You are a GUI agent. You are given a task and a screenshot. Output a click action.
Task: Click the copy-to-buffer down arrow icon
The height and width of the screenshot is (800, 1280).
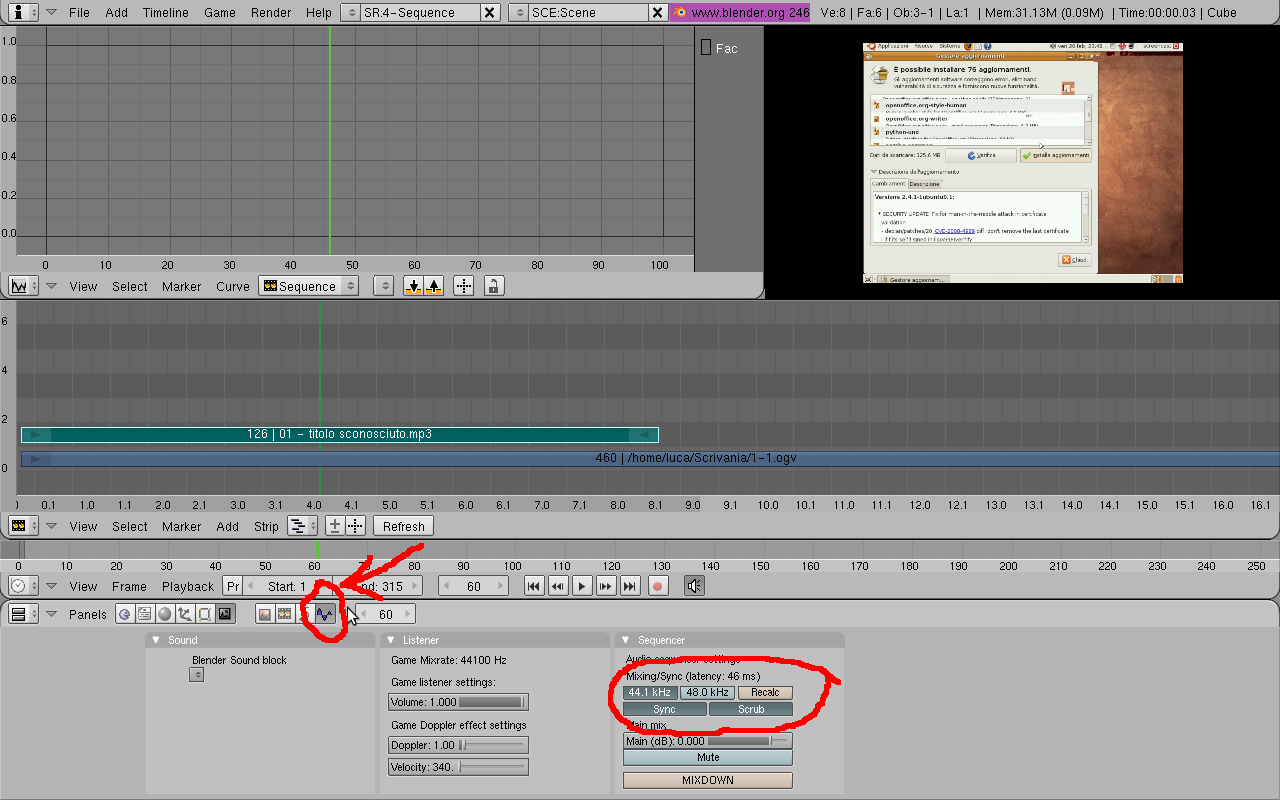(x=413, y=286)
